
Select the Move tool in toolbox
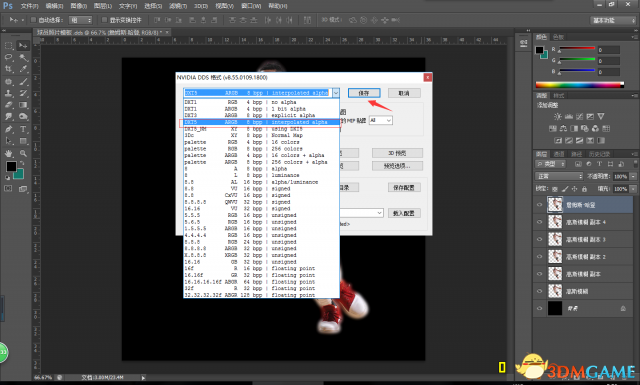(23, 45)
